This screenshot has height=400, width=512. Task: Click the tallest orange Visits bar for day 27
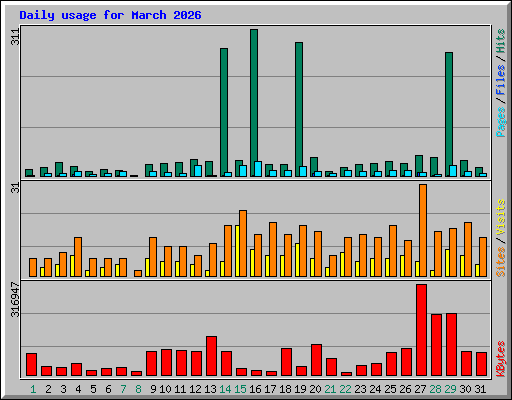[423, 230]
